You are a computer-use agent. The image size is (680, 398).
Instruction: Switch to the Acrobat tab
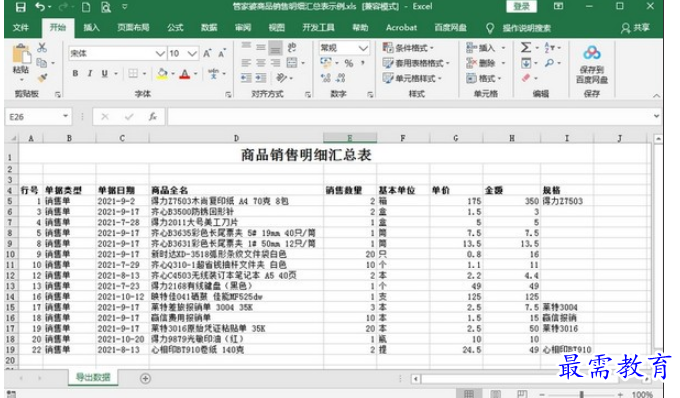click(x=401, y=28)
